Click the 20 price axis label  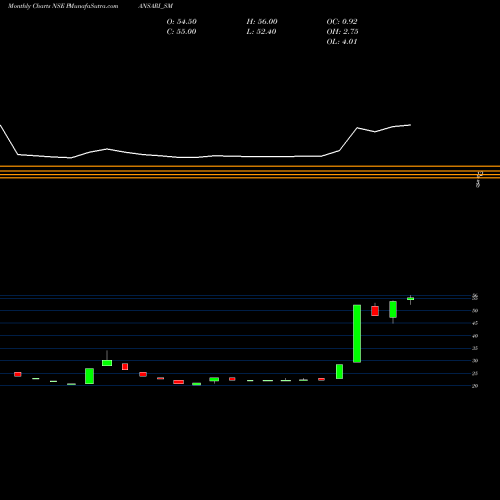tap(475, 386)
